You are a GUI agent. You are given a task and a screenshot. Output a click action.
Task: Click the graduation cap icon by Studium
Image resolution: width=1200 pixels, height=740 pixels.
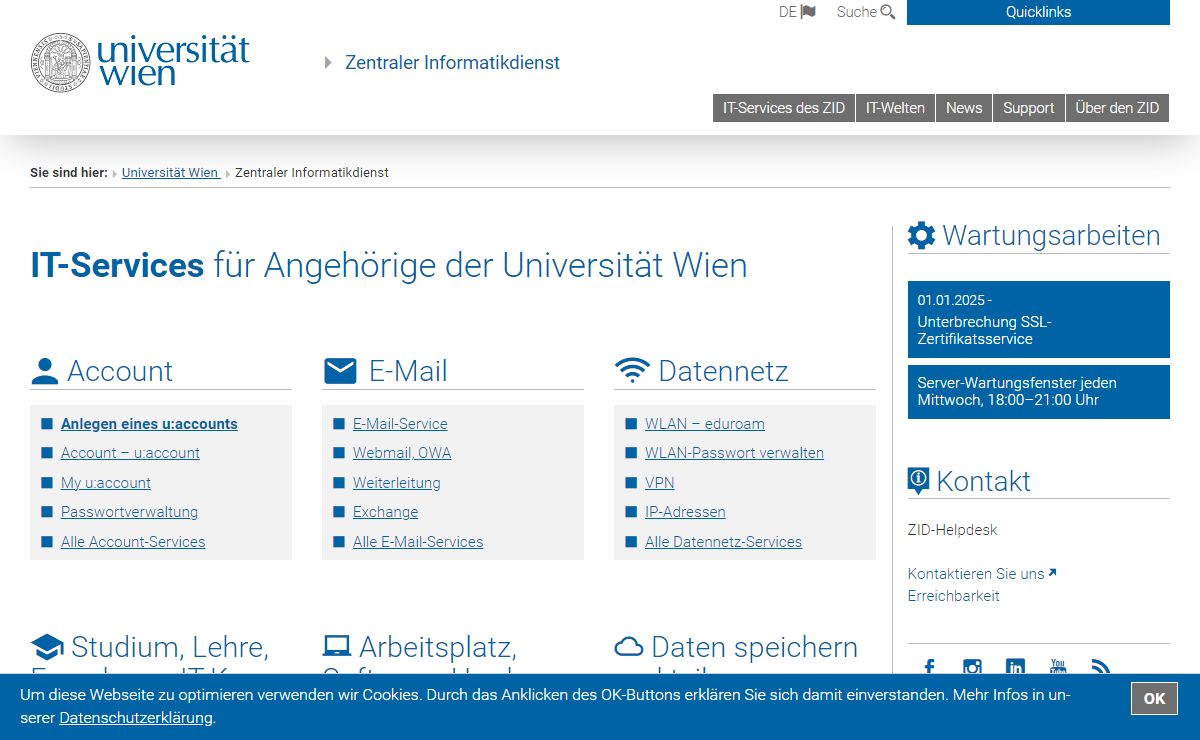(x=47, y=647)
